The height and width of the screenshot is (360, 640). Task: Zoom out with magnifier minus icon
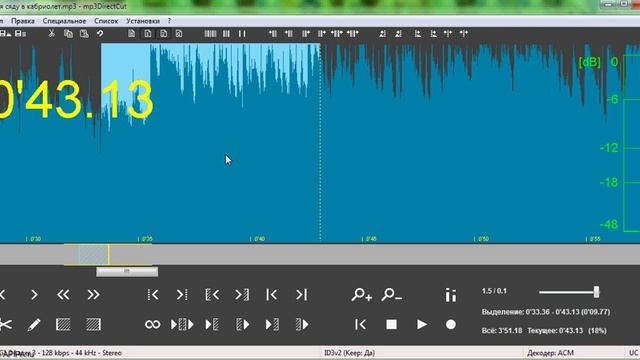coord(391,294)
